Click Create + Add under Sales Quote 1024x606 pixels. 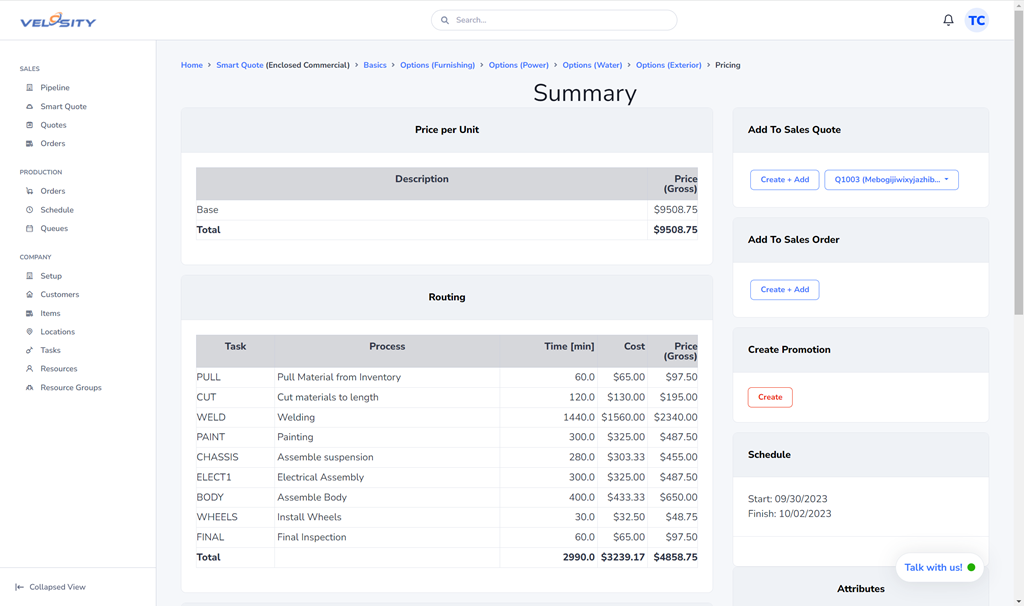[784, 180]
